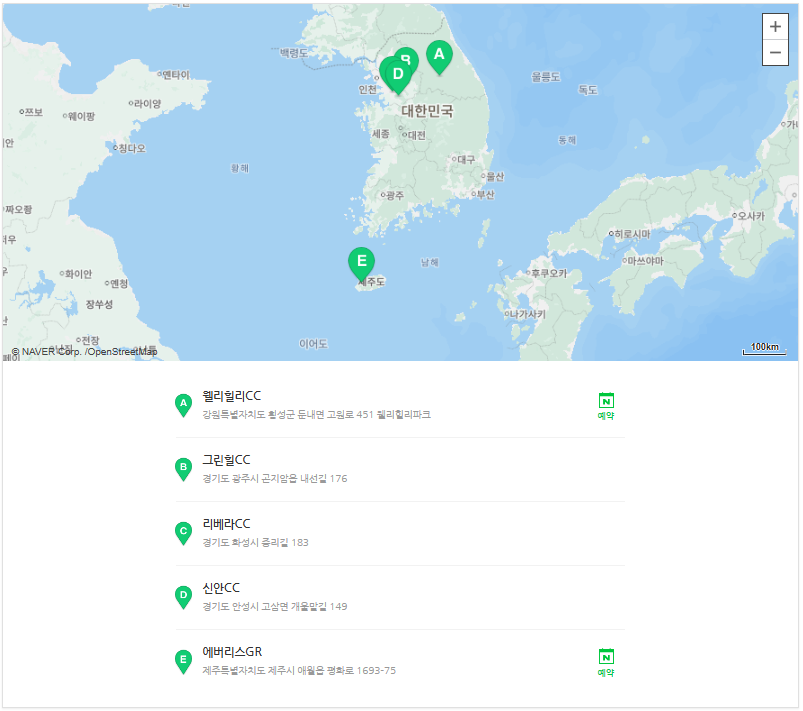Screen dimensions: 803x711
Task: Zoom out the map with minus button
Action: pyautogui.click(x=775, y=53)
